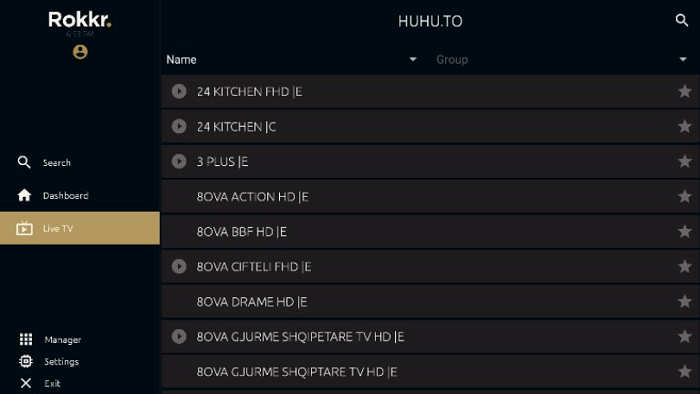Click the Rokkr logo

(x=80, y=19)
